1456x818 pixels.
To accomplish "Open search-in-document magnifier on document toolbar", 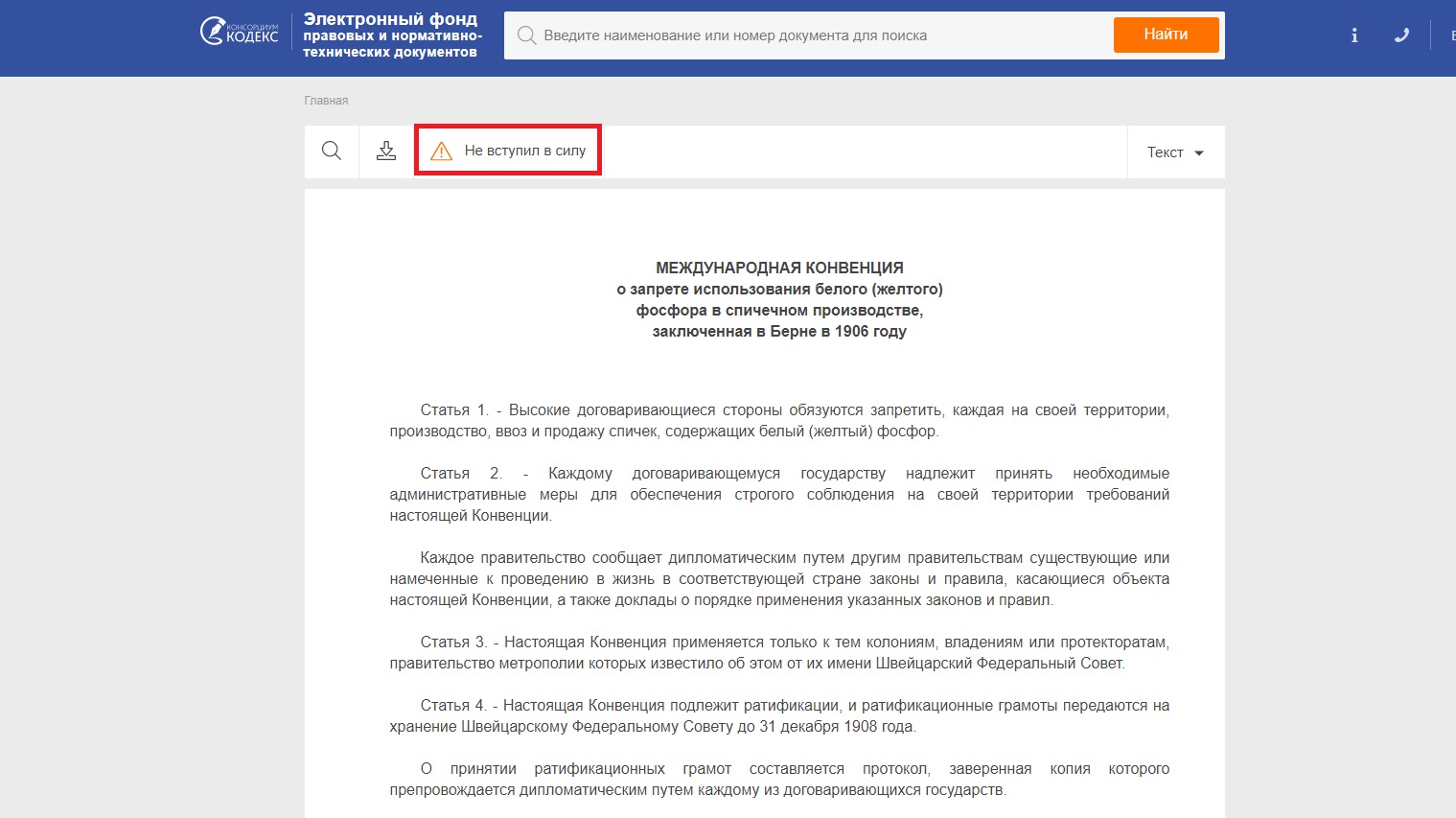I will click(x=332, y=152).
